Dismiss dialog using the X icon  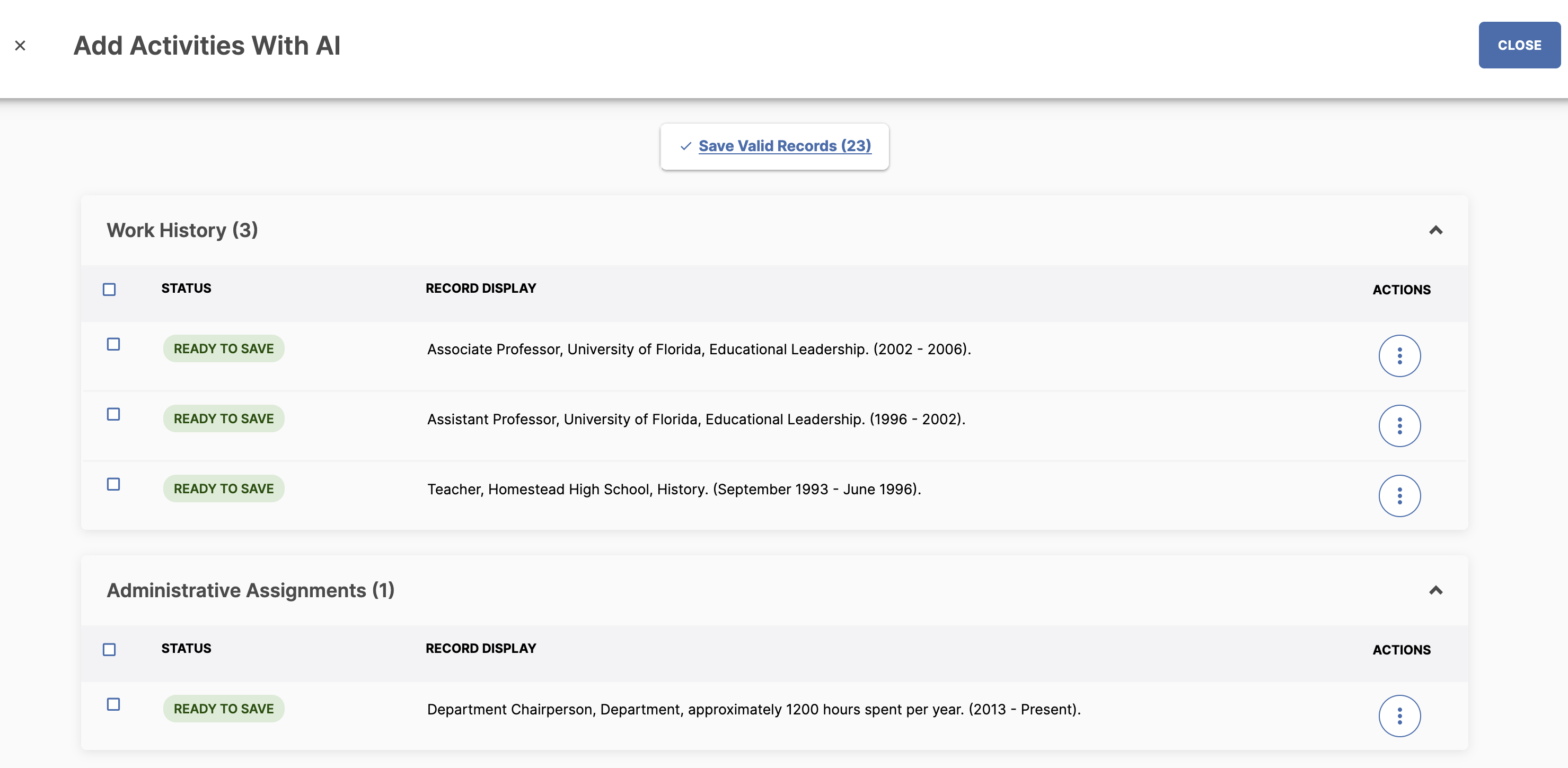[x=20, y=46]
